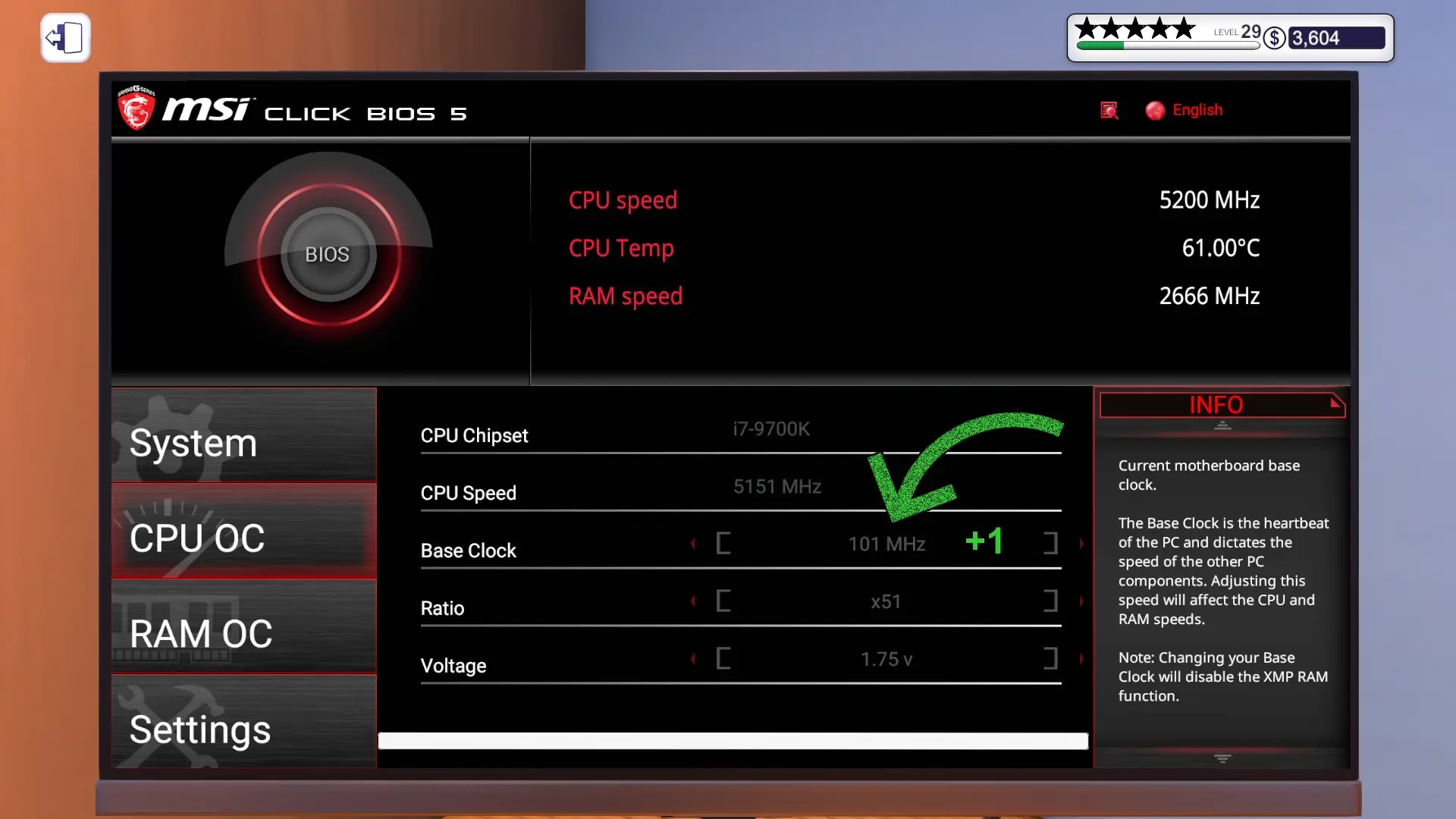
Task: Click the language selector English icon
Action: [1155, 110]
